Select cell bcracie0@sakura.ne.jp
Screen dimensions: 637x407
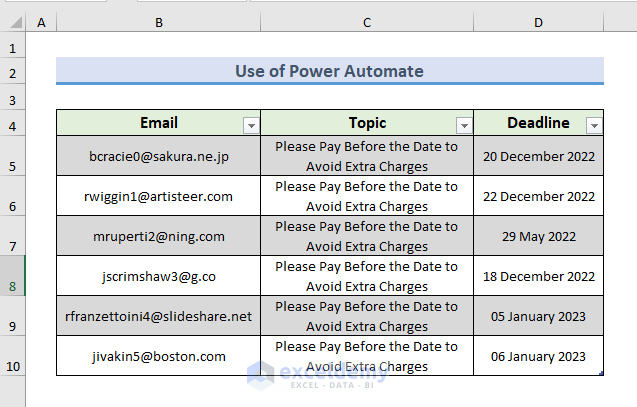(158, 156)
